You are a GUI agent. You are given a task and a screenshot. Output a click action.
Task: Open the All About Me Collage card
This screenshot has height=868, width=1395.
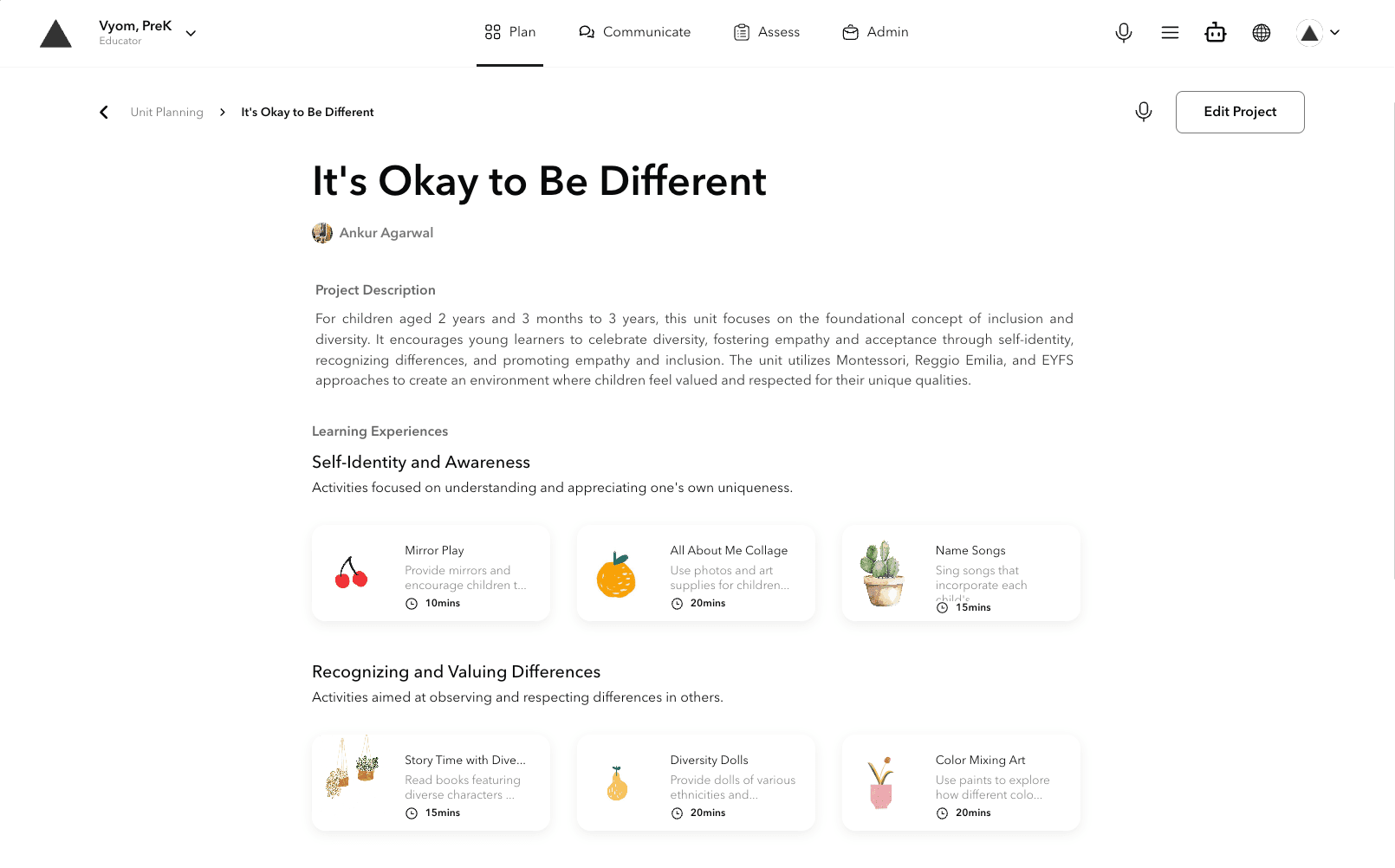tap(696, 573)
